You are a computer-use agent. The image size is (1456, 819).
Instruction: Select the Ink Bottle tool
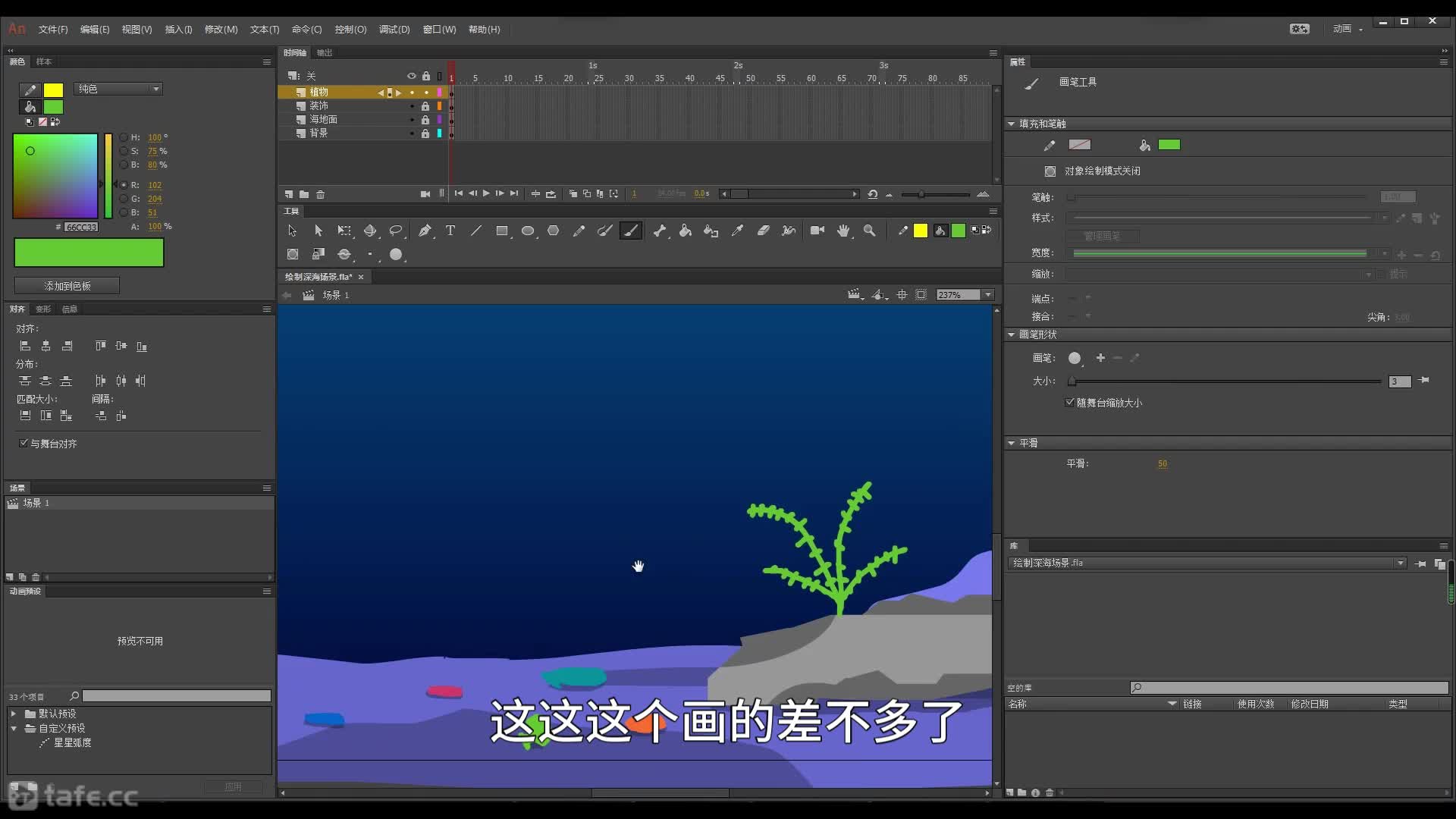point(711,231)
